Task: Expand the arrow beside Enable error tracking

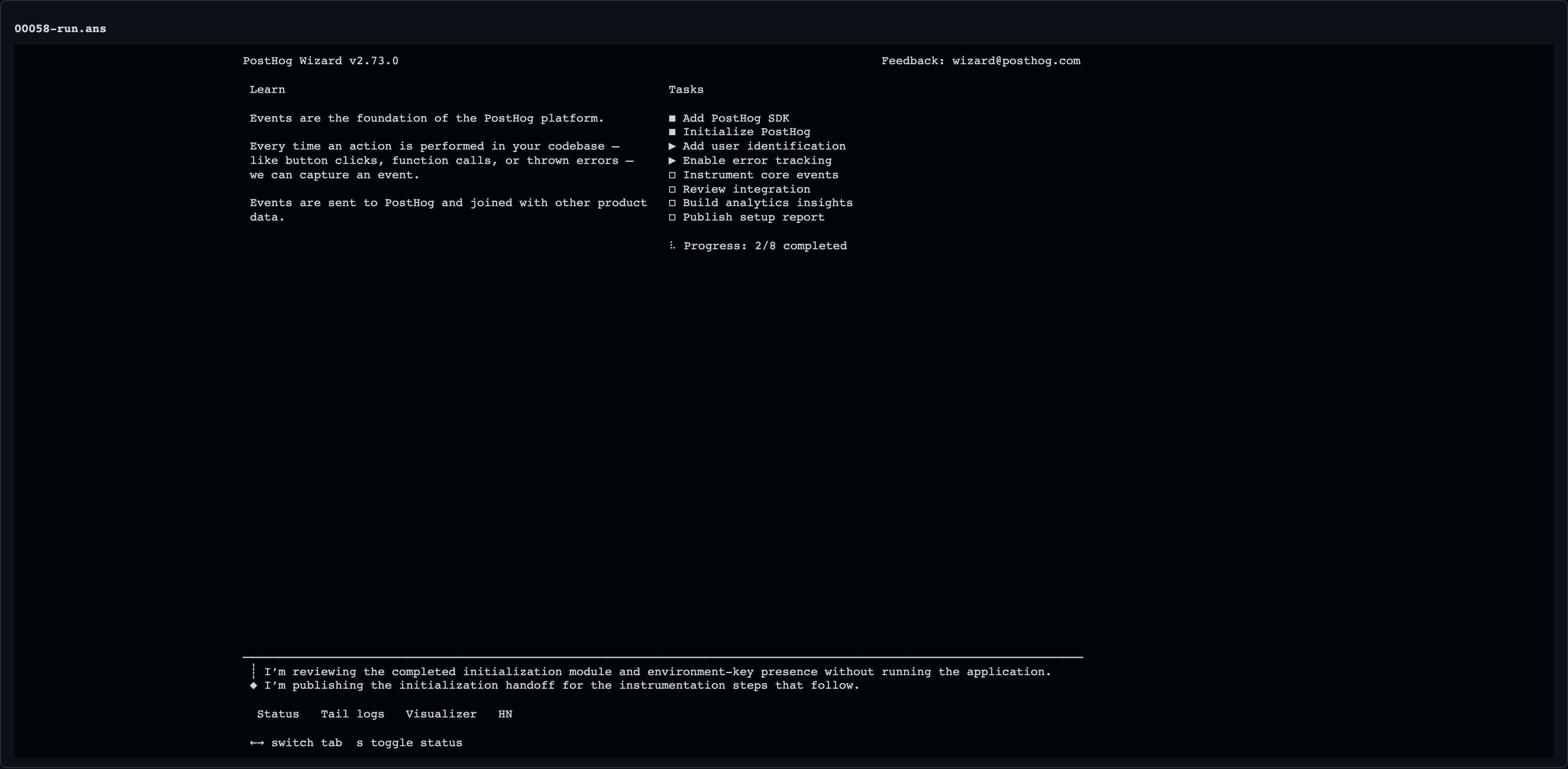Action: (672, 161)
